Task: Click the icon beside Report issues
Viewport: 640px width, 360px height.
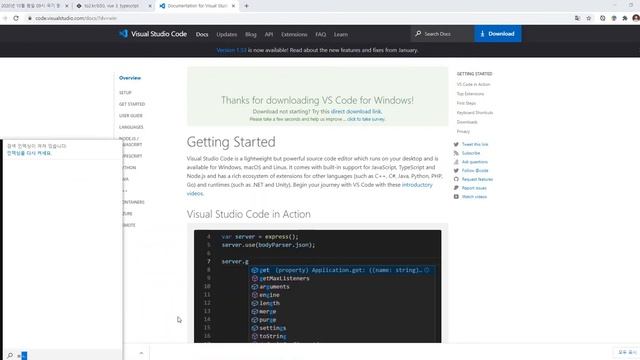Action: [456, 188]
